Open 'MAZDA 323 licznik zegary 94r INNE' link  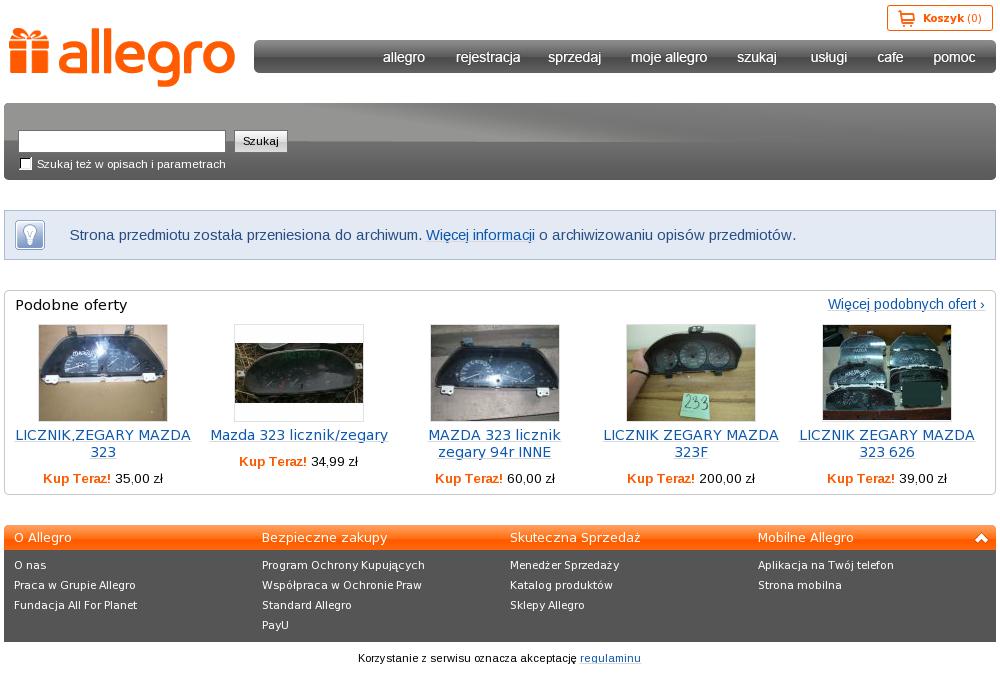pos(495,444)
